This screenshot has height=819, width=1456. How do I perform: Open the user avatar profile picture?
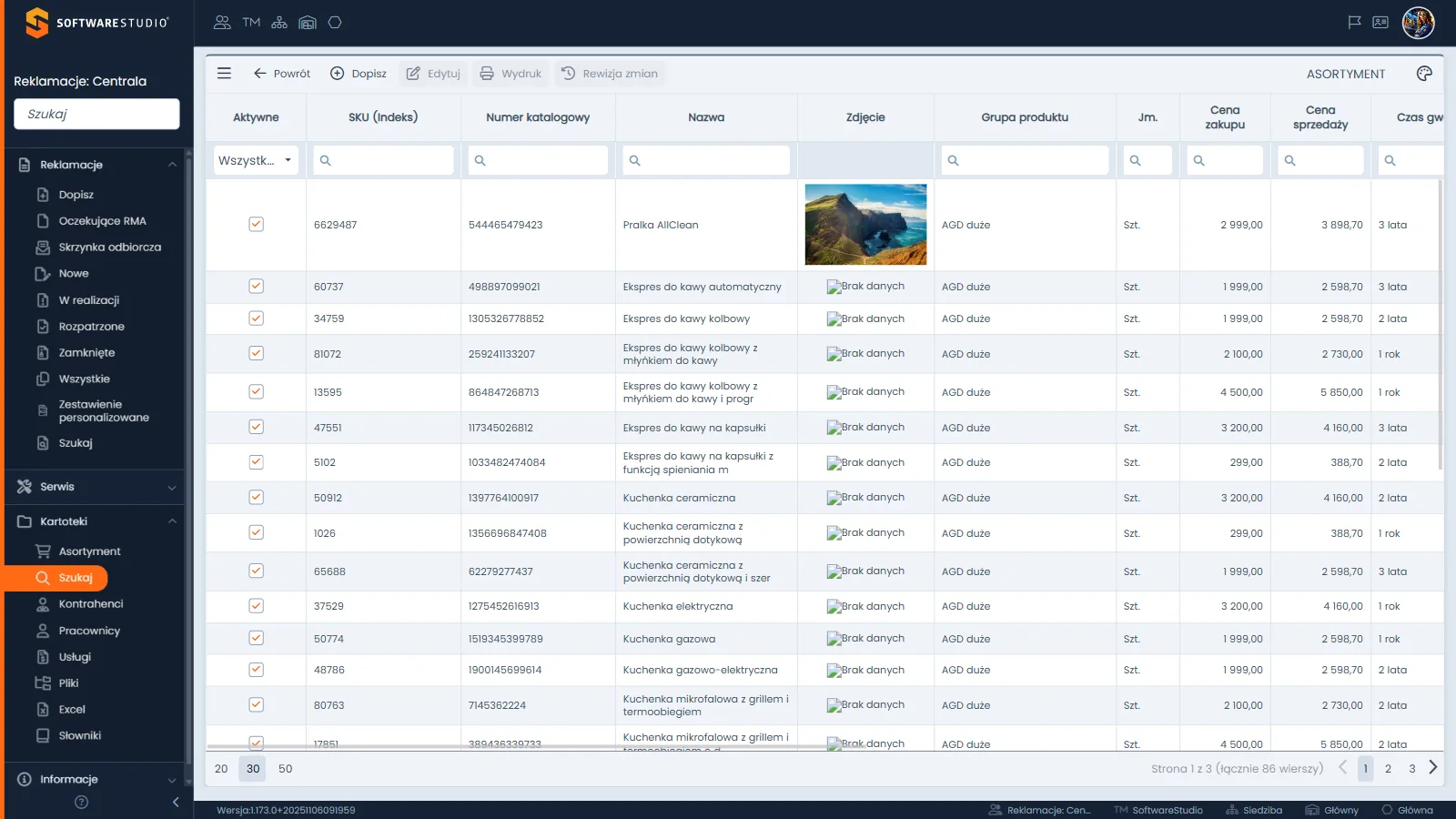point(1418,23)
